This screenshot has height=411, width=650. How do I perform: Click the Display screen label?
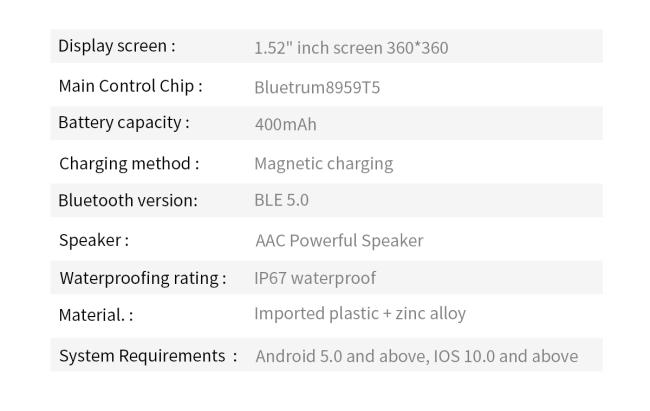click(116, 46)
